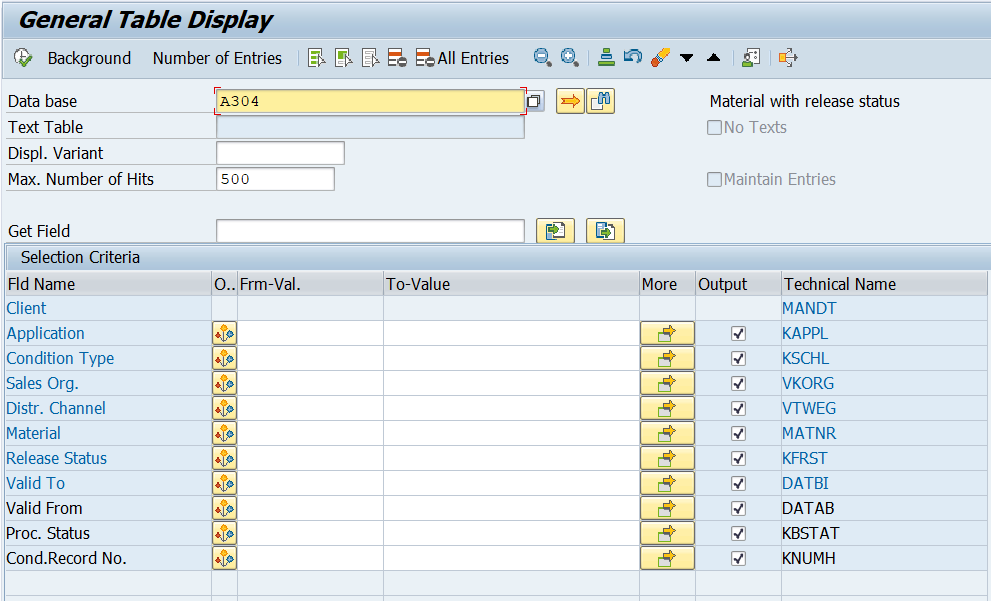991x601 pixels.
Task: Click the orange export arrow icon
Action: pyautogui.click(x=788, y=58)
